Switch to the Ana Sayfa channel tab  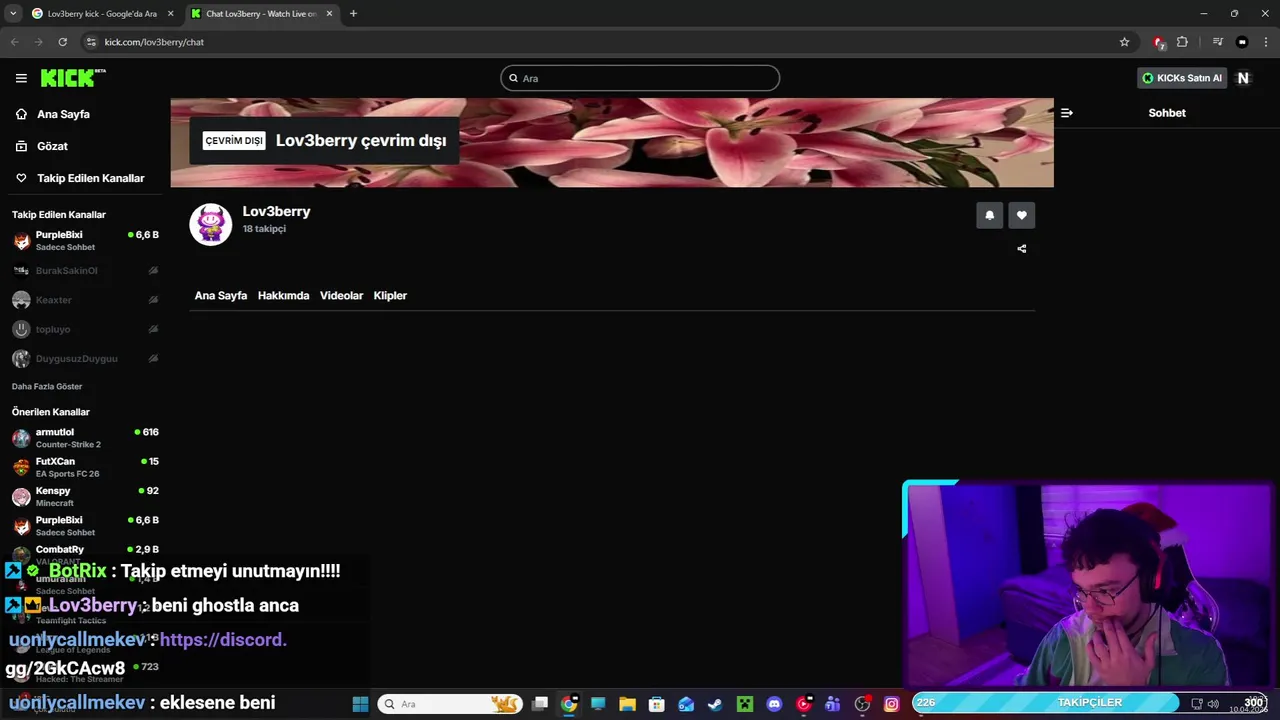[x=221, y=296]
